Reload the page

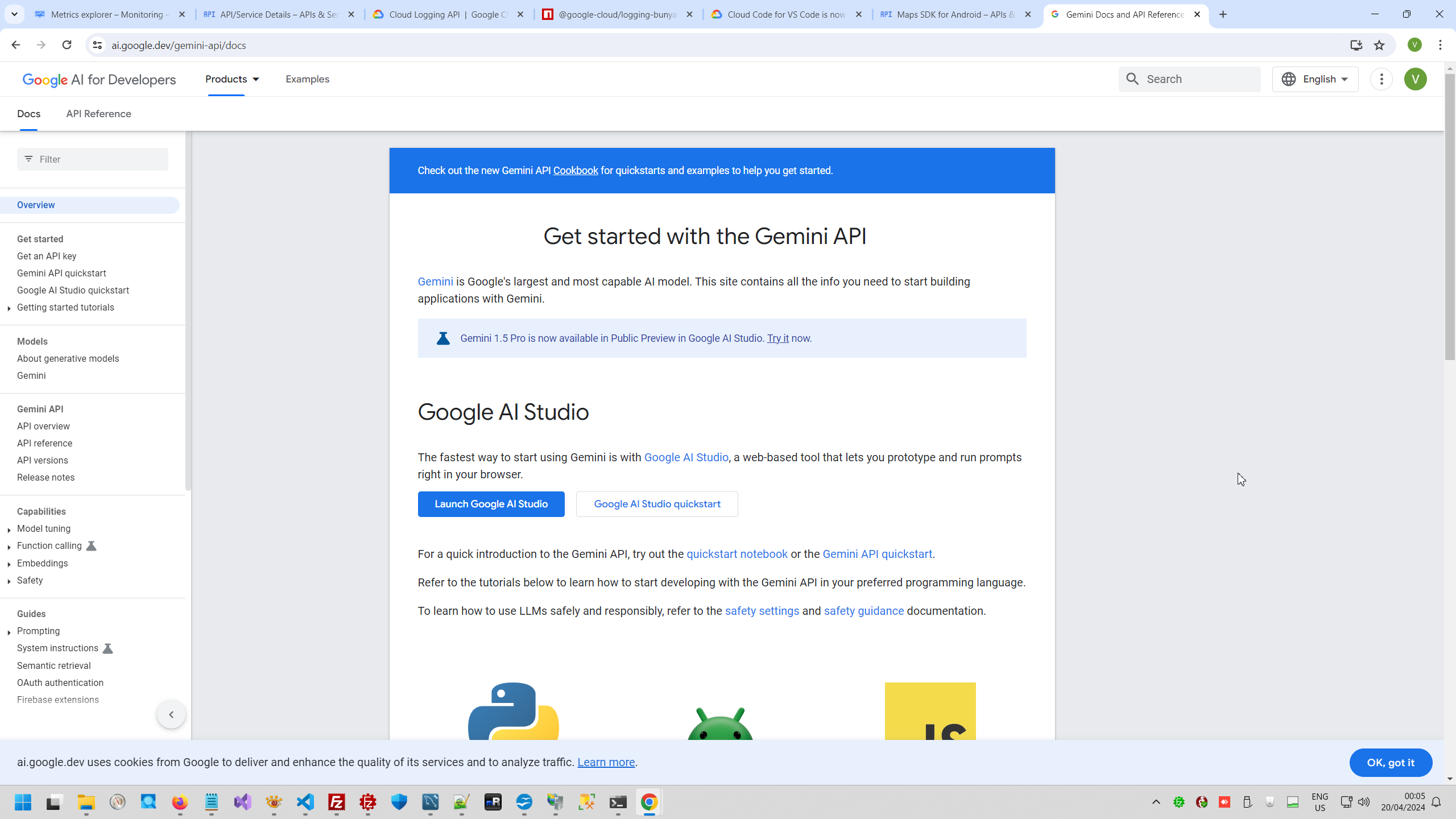(67, 45)
